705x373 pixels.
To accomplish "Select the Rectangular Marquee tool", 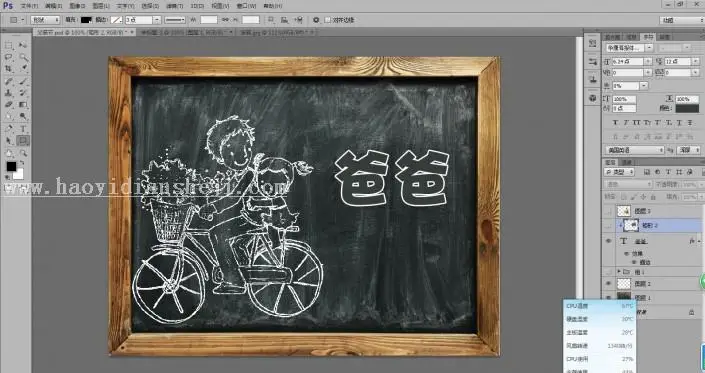I will [x=9, y=45].
